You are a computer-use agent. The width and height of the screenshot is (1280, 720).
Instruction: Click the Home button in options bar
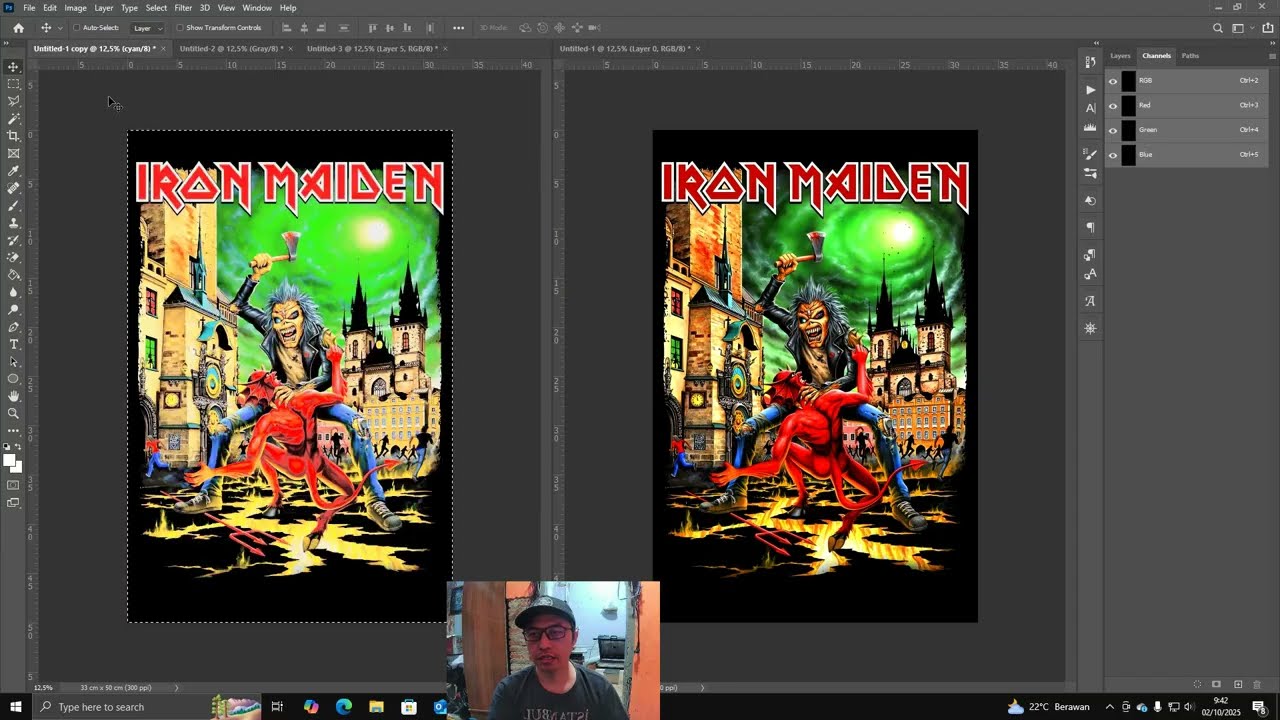18,28
